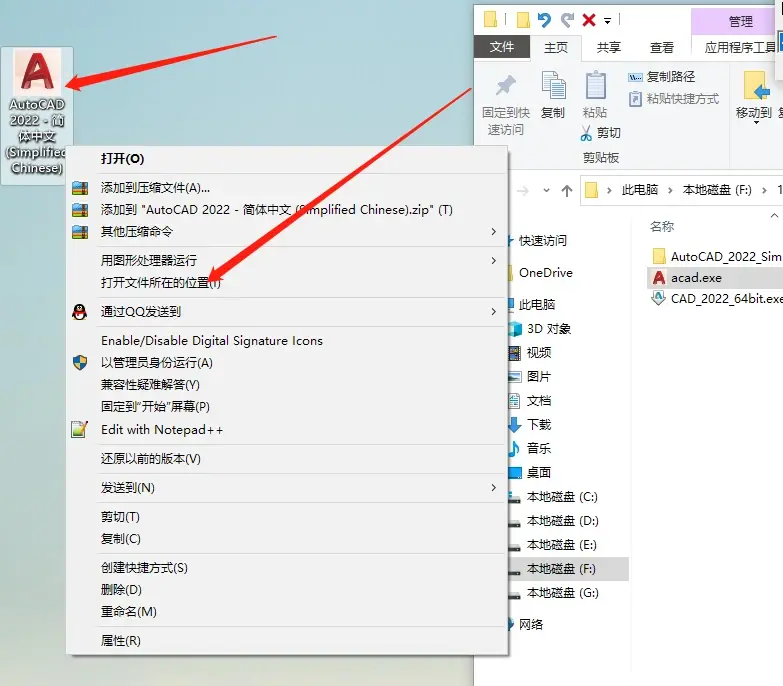Choose 添加到压缩文件(A)... menu entry
Viewport: 783px width, 686px height.
pyautogui.click(x=287, y=188)
